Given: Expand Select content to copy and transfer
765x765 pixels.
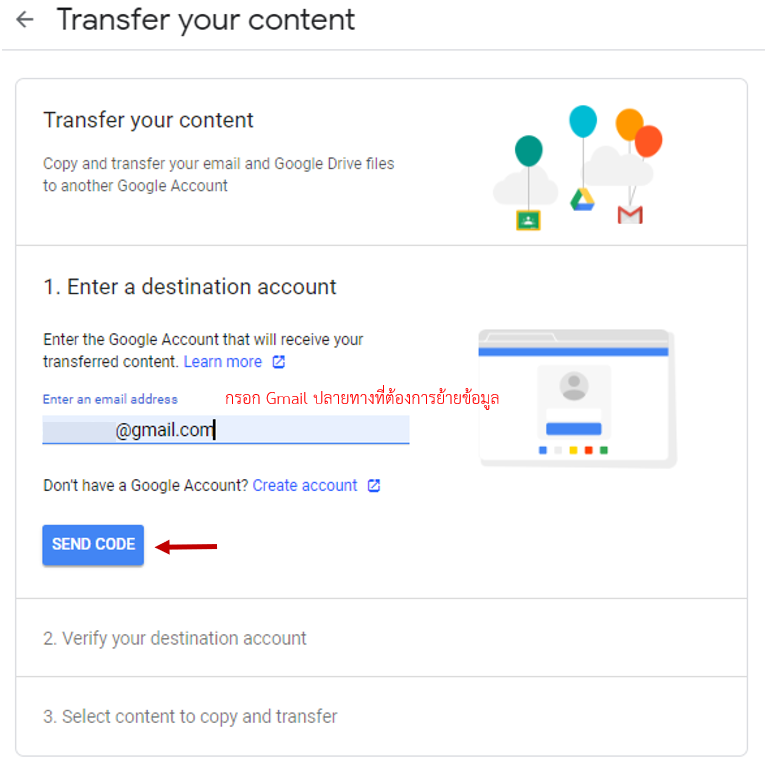Looking at the screenshot, I should tap(190, 717).
